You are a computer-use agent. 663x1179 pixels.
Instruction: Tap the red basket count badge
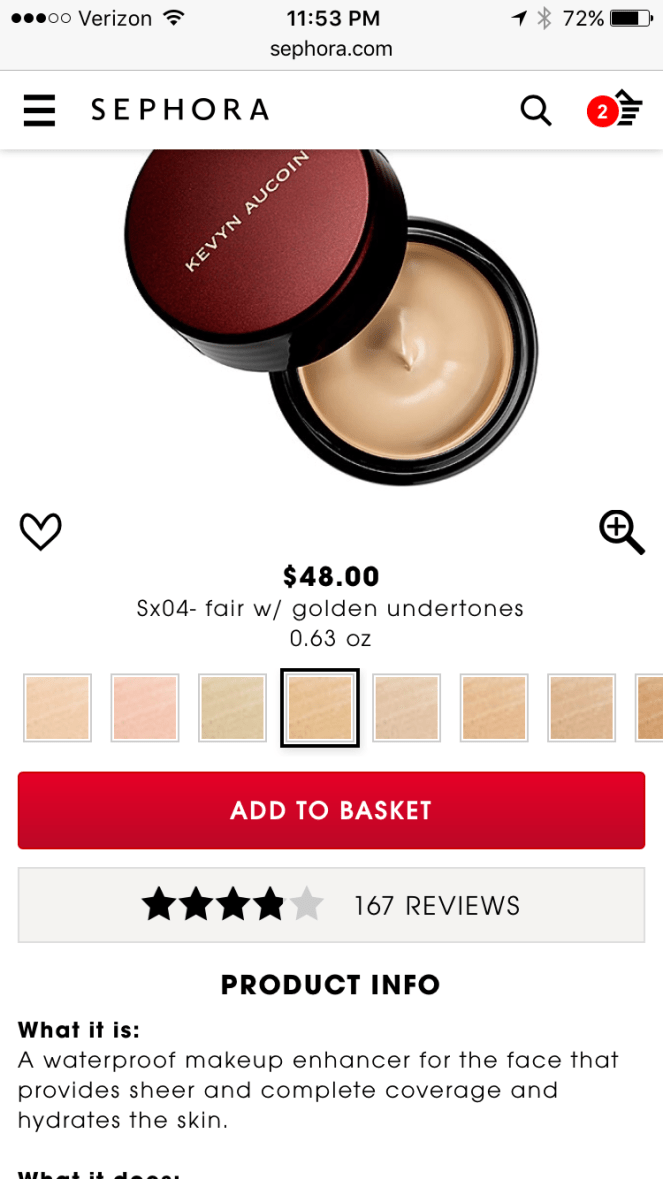click(602, 113)
